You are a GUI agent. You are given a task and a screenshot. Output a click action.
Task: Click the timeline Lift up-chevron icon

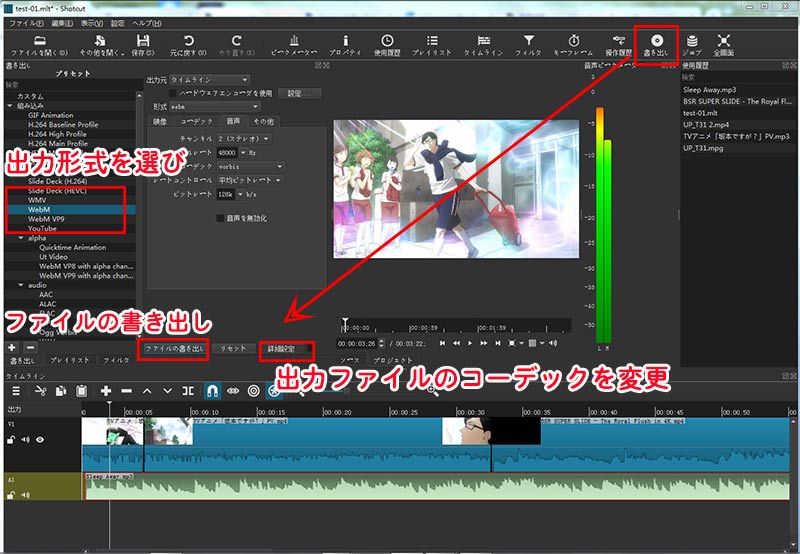(x=147, y=391)
